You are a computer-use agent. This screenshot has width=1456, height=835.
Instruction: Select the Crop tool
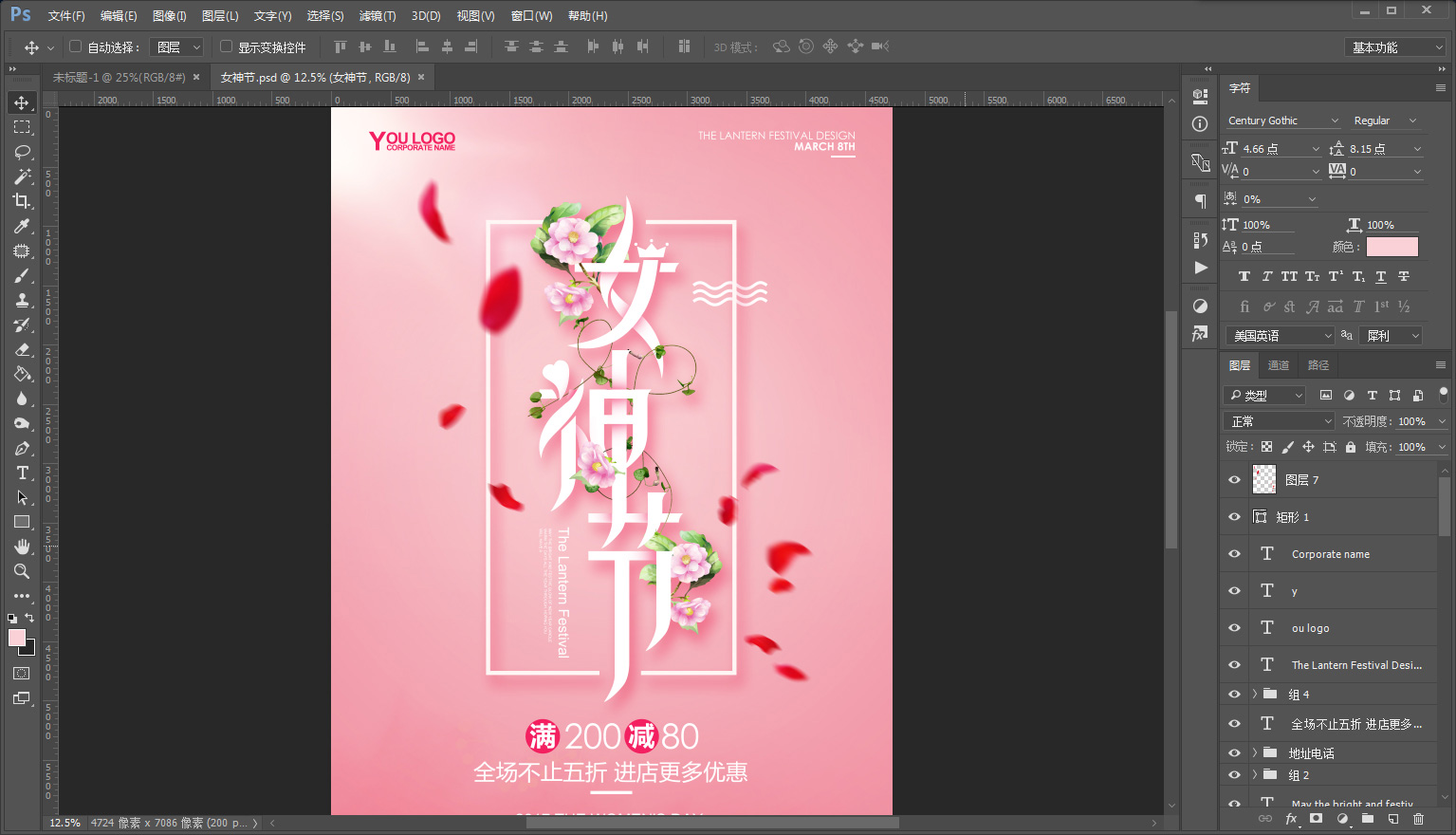22,201
